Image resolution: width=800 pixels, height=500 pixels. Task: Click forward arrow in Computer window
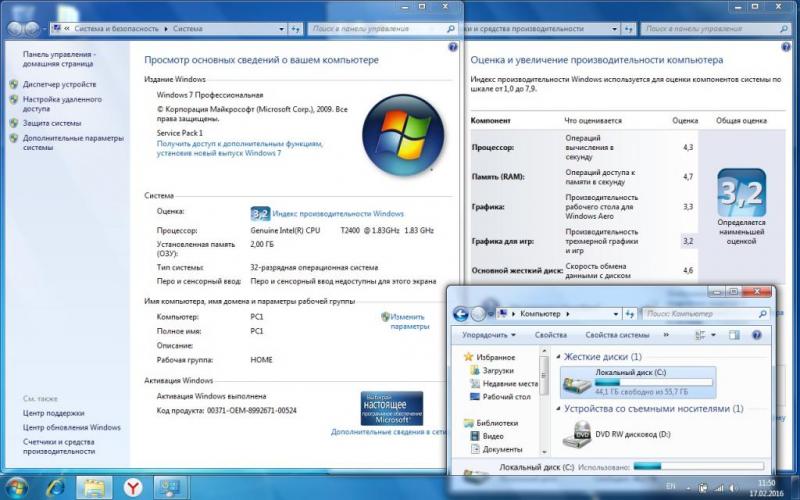pos(478,314)
